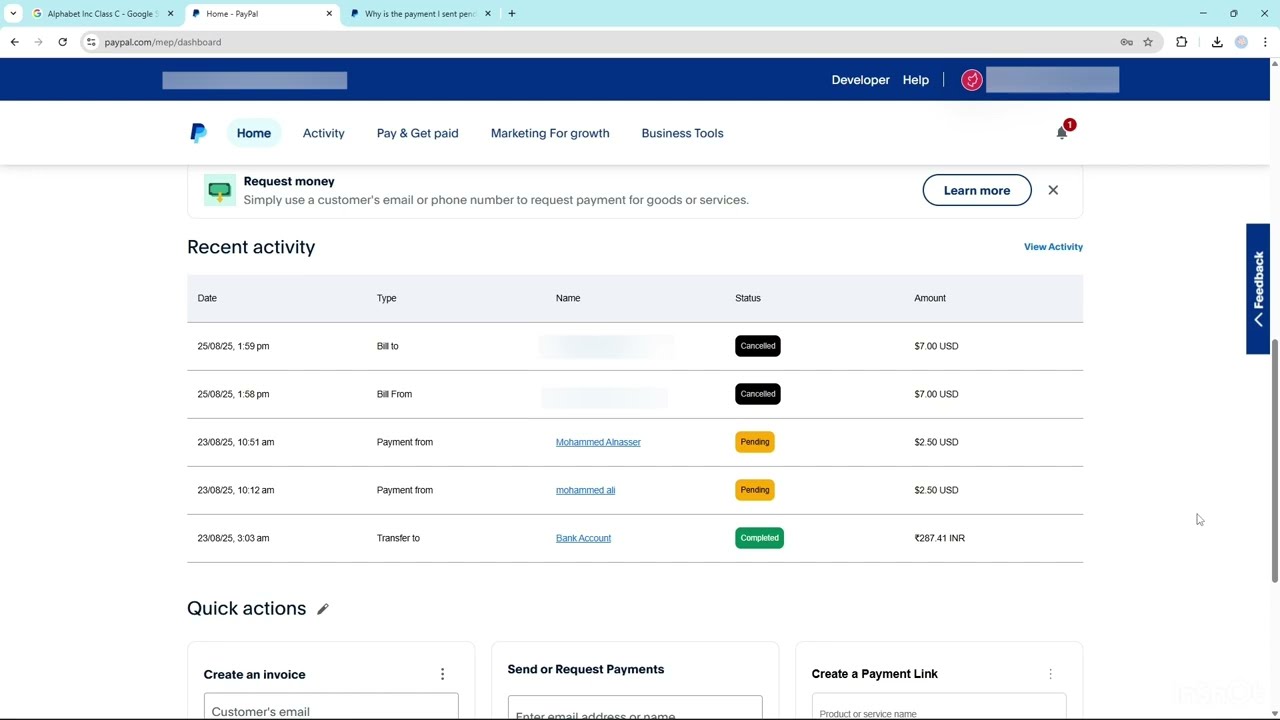Click Cancelled status on Bill From row

tap(758, 394)
